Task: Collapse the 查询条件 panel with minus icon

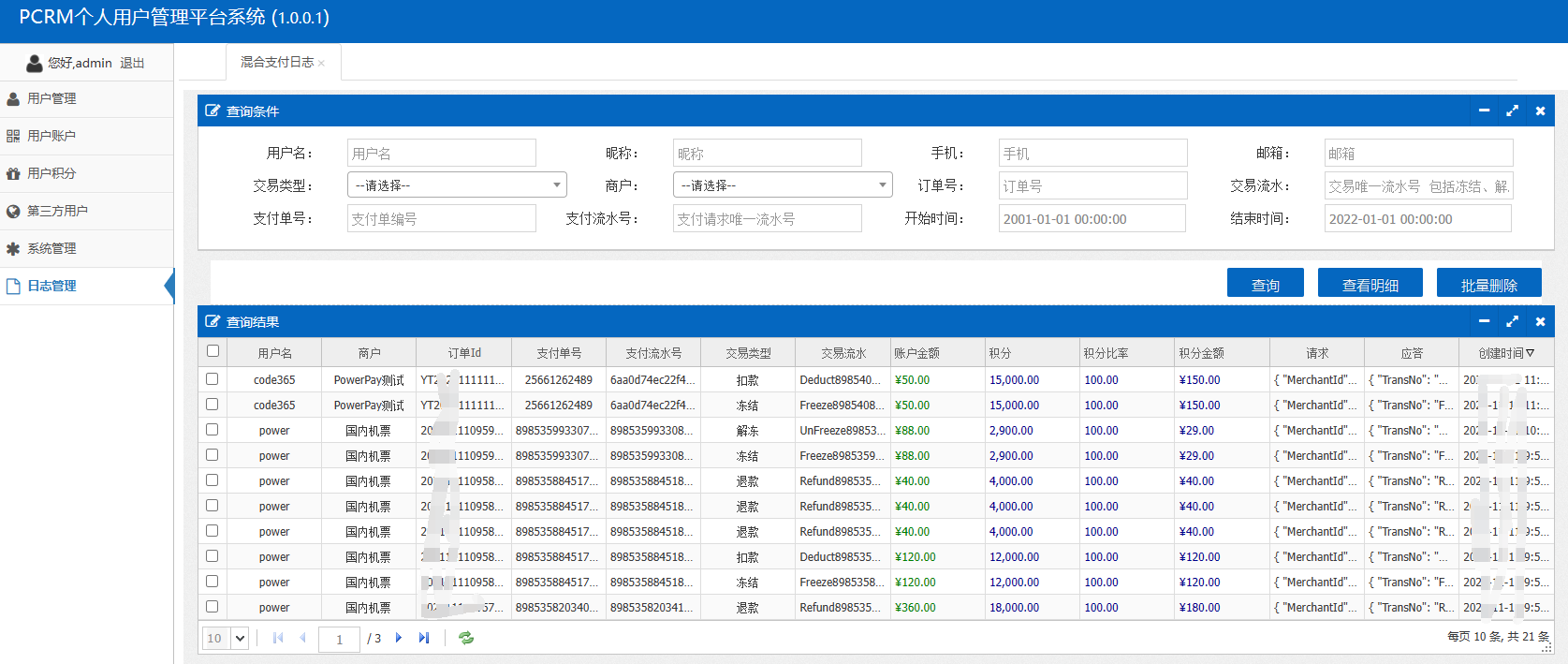Action: point(1484,111)
